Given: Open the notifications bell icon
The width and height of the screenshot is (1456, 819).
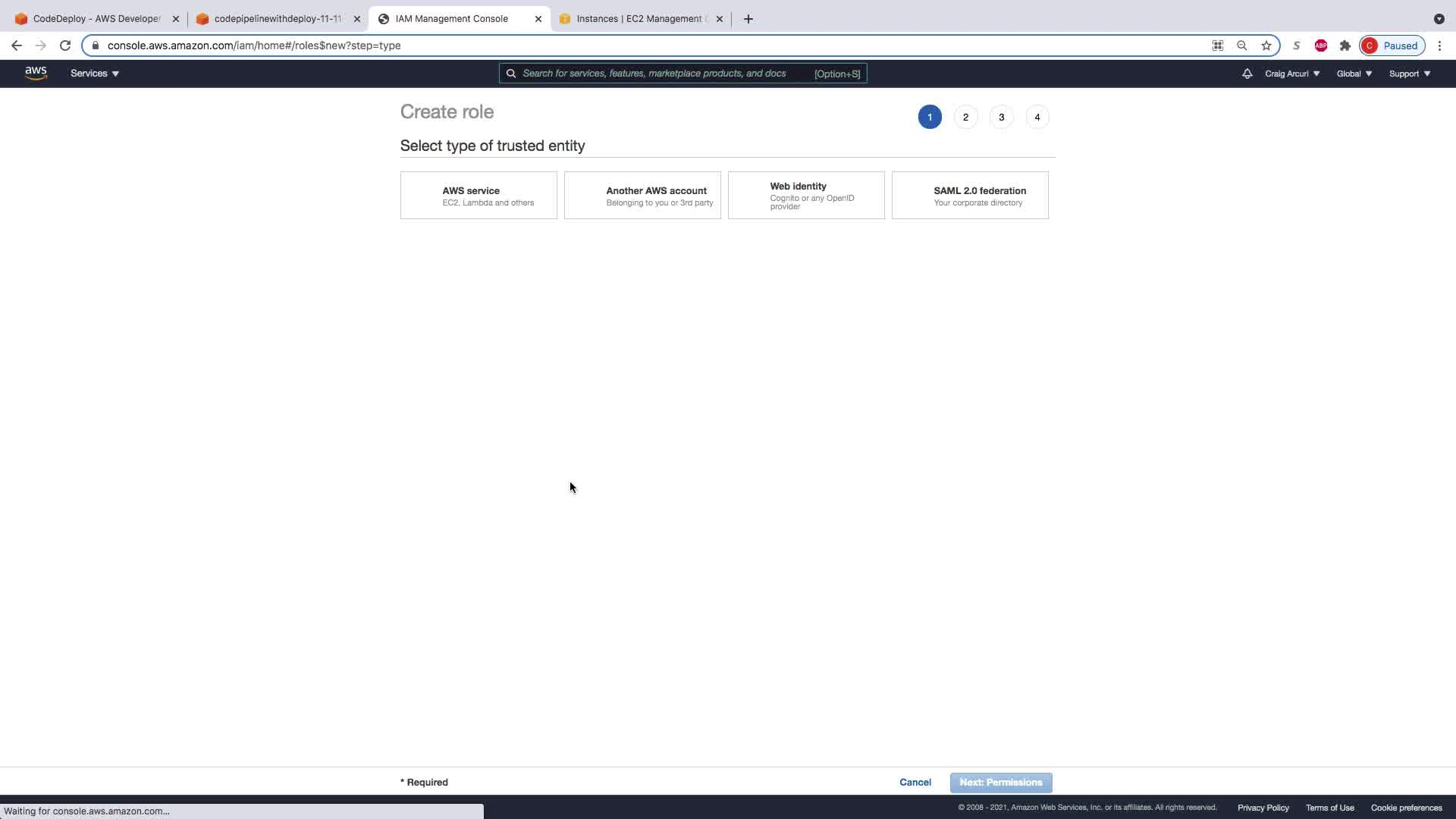Looking at the screenshot, I should [x=1247, y=74].
